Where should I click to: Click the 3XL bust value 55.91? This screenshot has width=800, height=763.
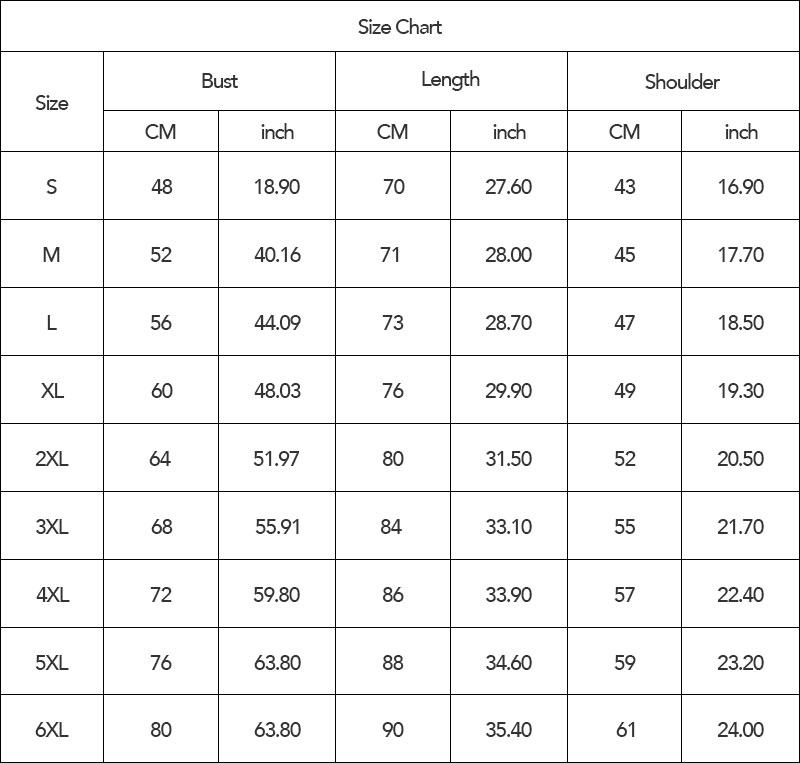tap(277, 527)
